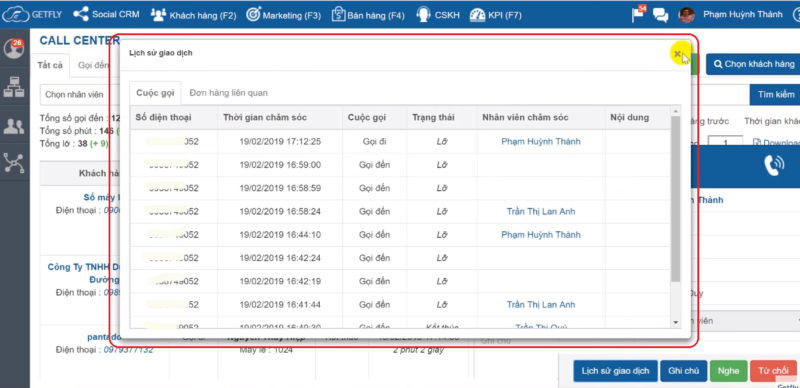Click the green Nghe answer button
Image resolution: width=800 pixels, height=388 pixels.
coord(729,371)
